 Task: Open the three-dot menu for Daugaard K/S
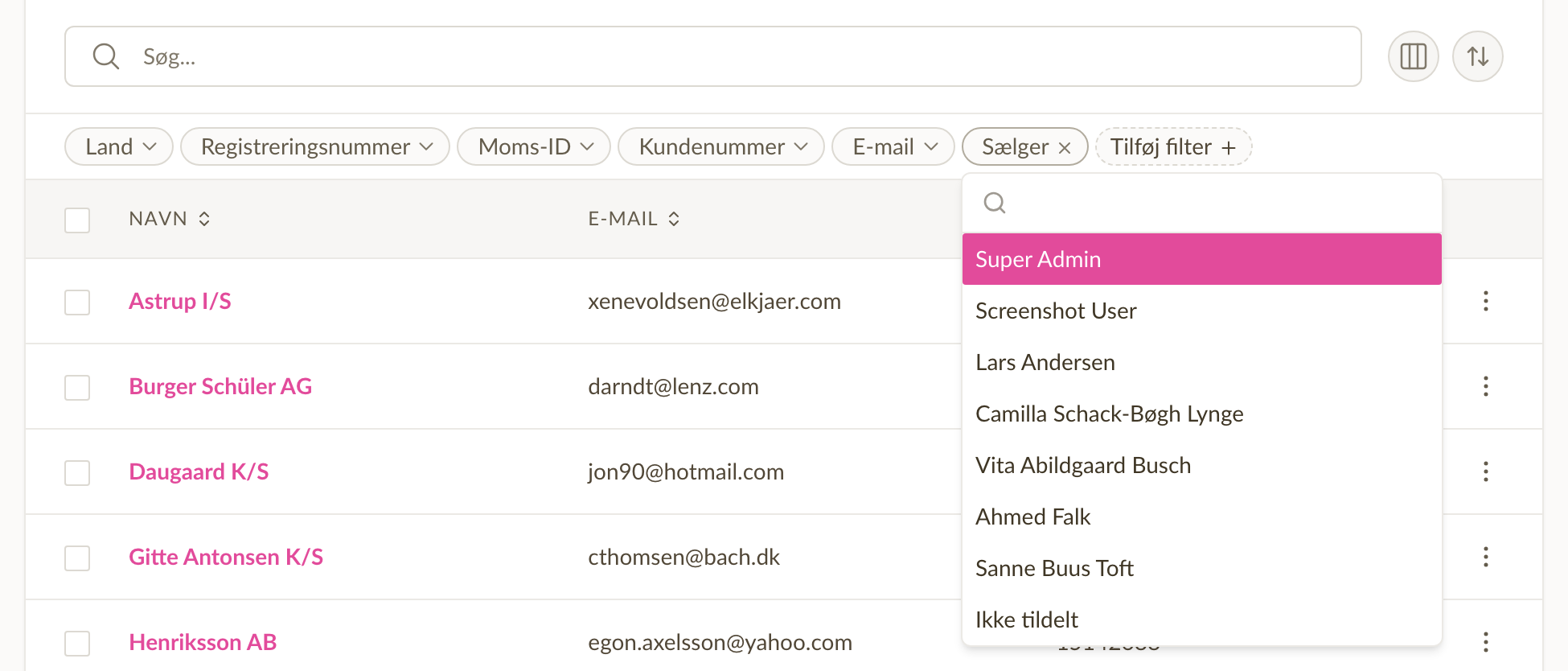pos(1485,471)
